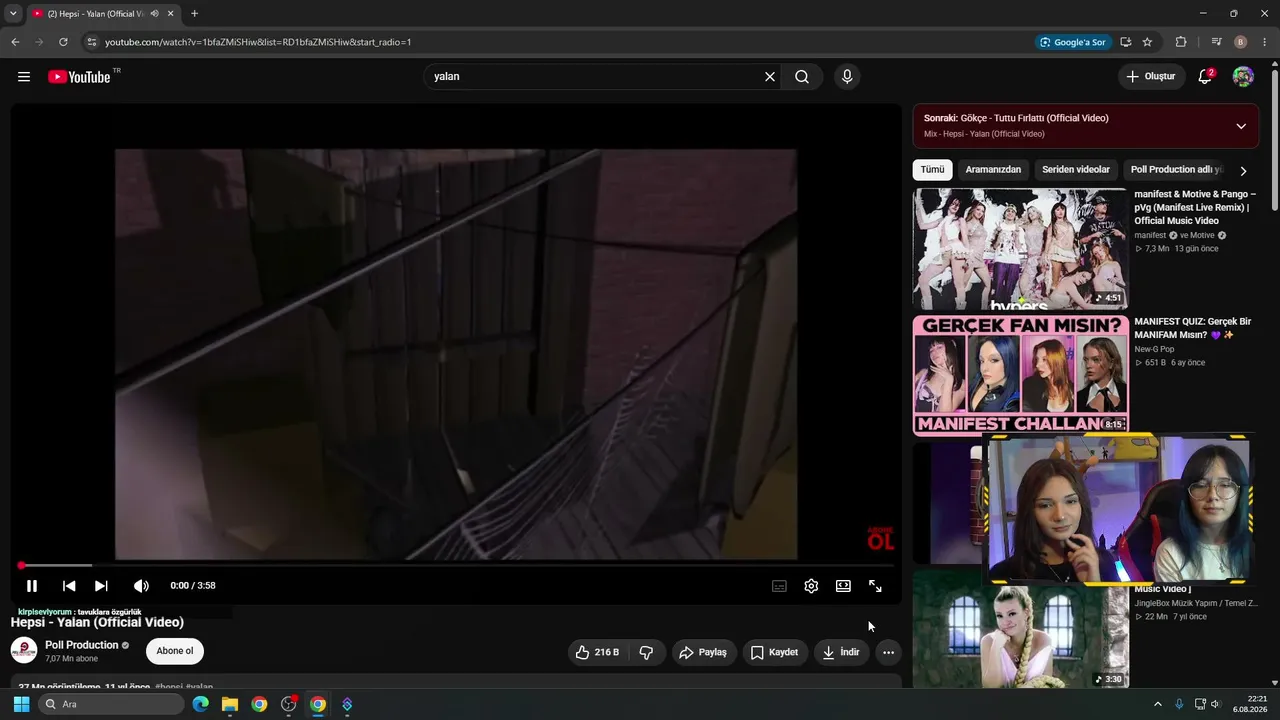Install app from the address bar icon
The image size is (1280, 720).
point(1125,42)
